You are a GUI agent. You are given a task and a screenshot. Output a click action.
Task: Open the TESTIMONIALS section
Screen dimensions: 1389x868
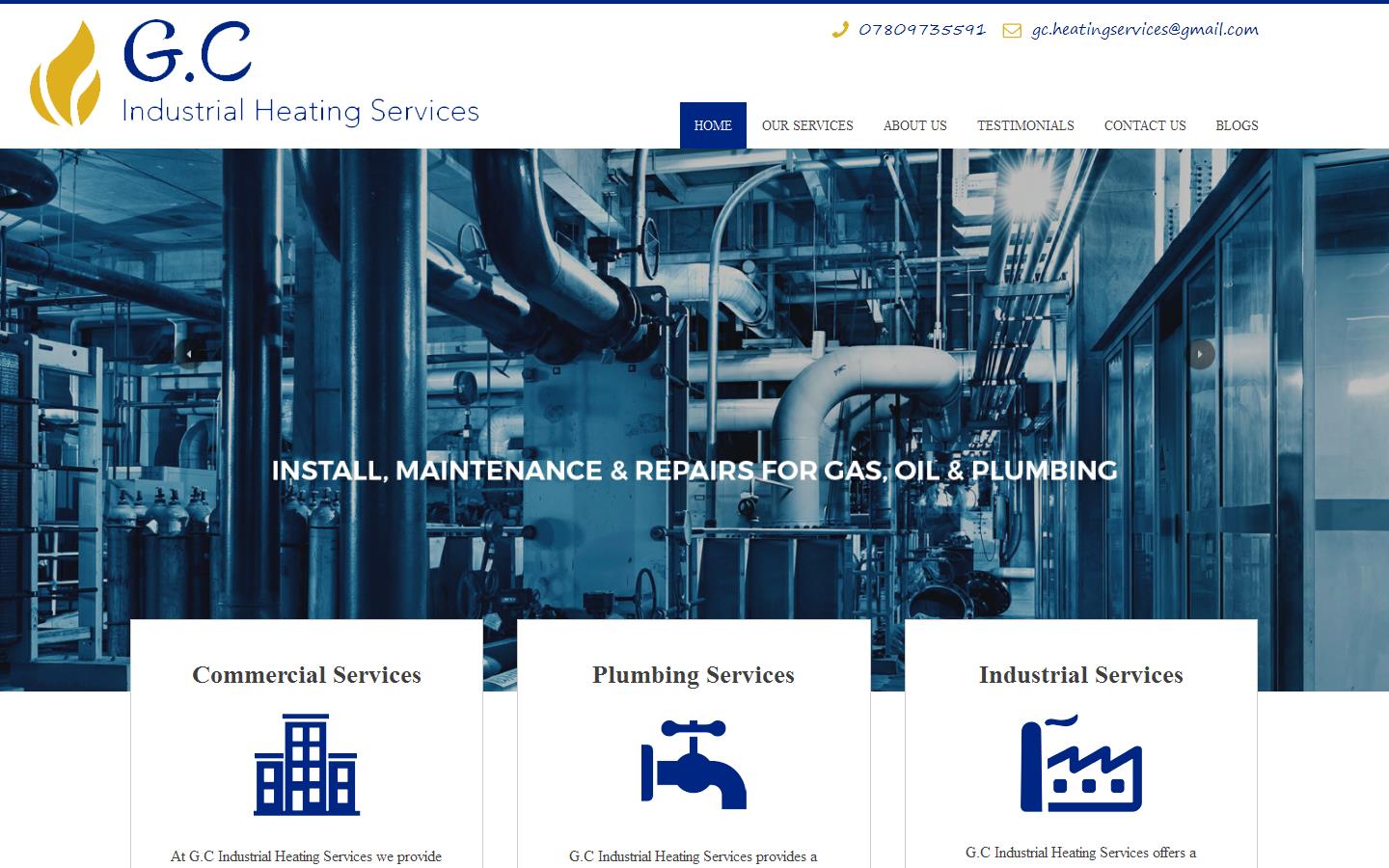[x=1025, y=125]
